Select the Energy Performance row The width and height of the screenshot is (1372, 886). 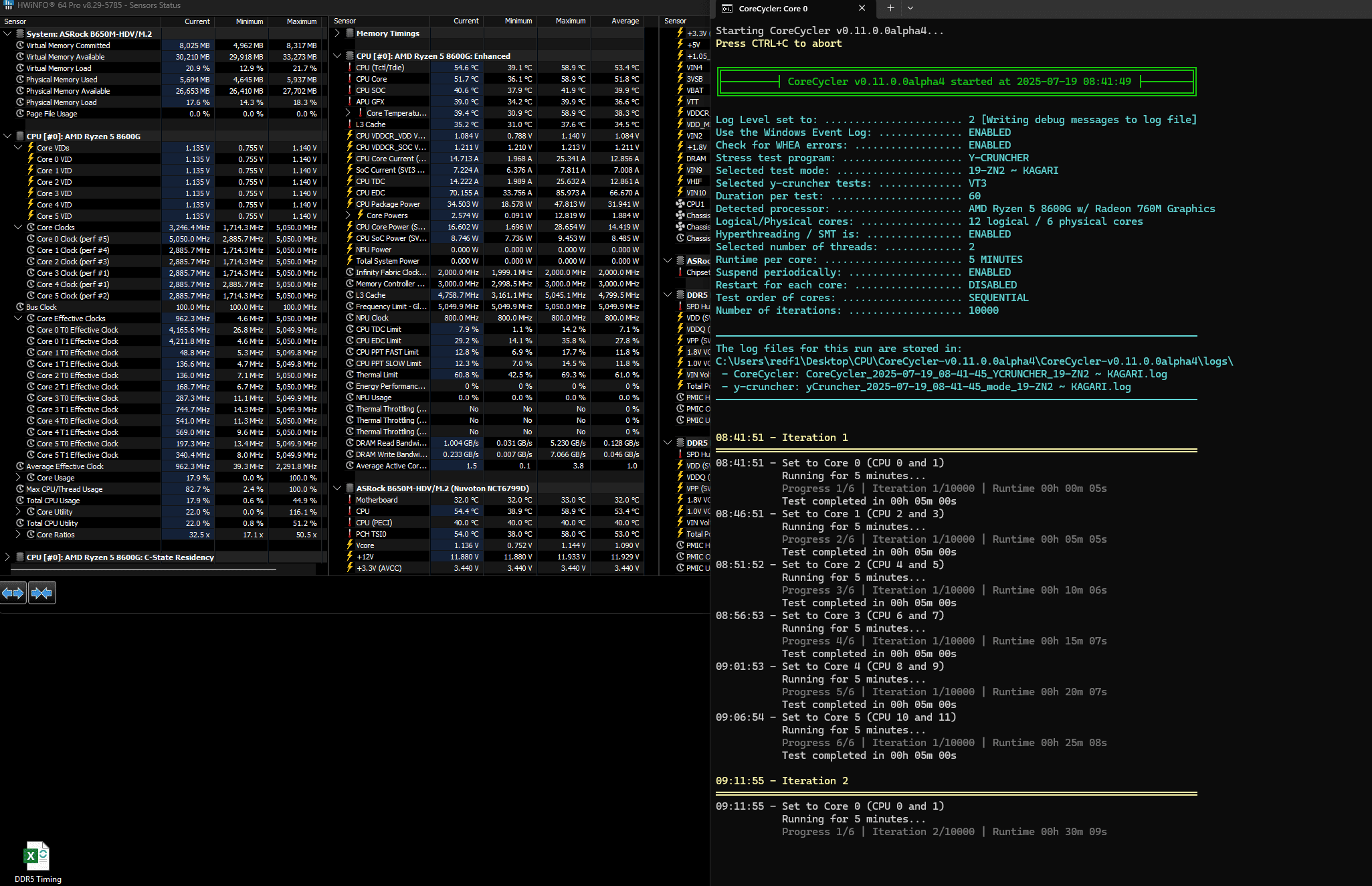(488, 386)
